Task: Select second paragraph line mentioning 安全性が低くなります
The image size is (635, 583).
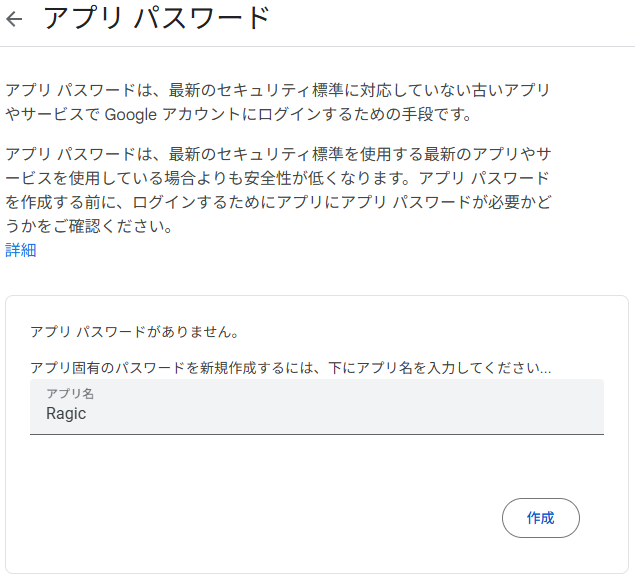Action: 277,178
